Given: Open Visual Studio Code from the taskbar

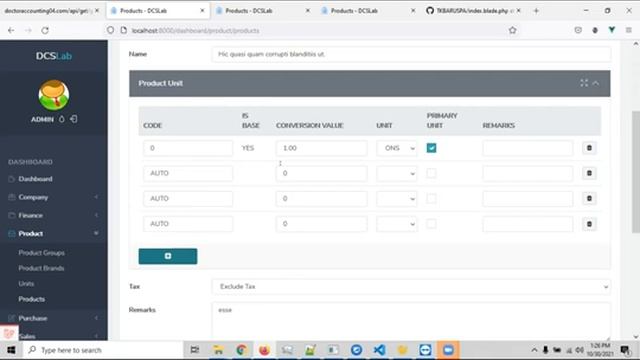Looking at the screenshot, I should 379,350.
